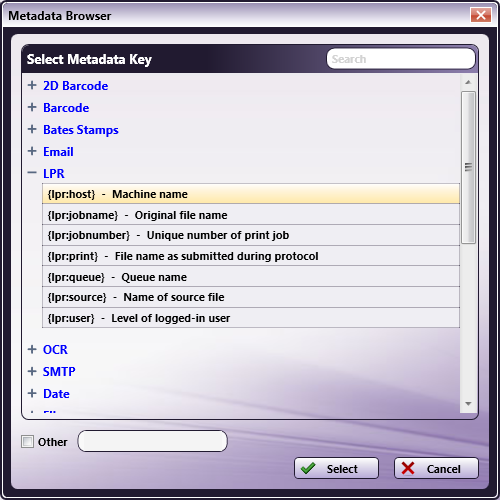This screenshot has width=500, height=500.
Task: Click the Cancel button
Action: 436,468
